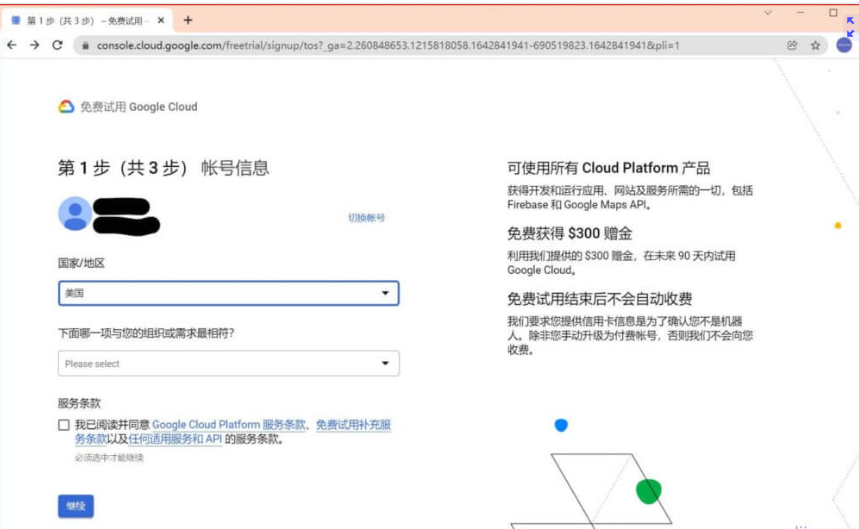Image resolution: width=859 pixels, height=529 pixels.
Task: Go forward using the browser forward arrow
Action: [35, 45]
